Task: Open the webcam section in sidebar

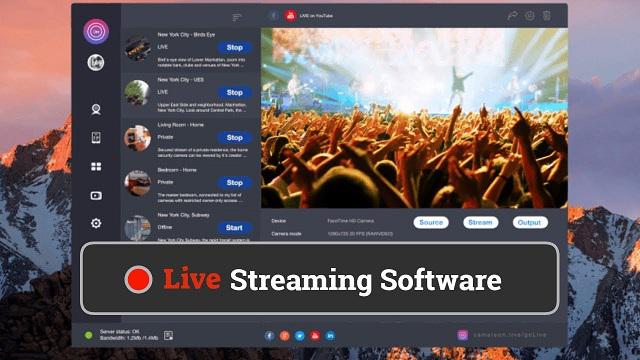Action: point(96,109)
